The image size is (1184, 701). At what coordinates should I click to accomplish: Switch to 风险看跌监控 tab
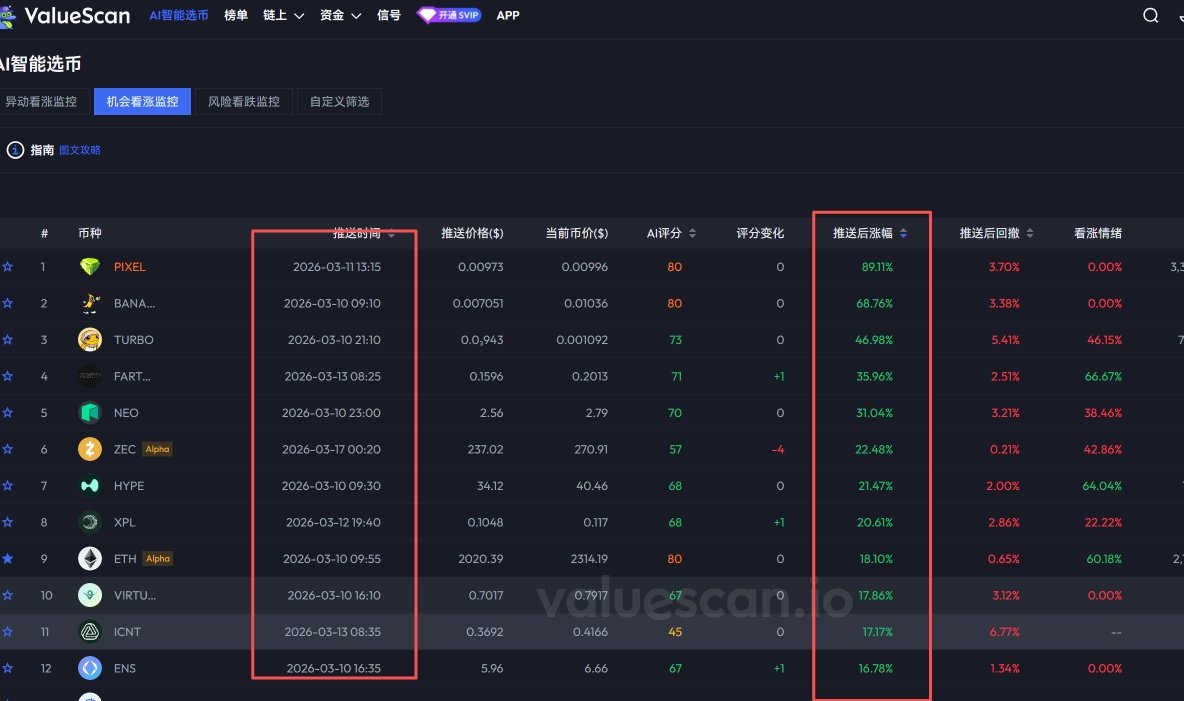[244, 101]
